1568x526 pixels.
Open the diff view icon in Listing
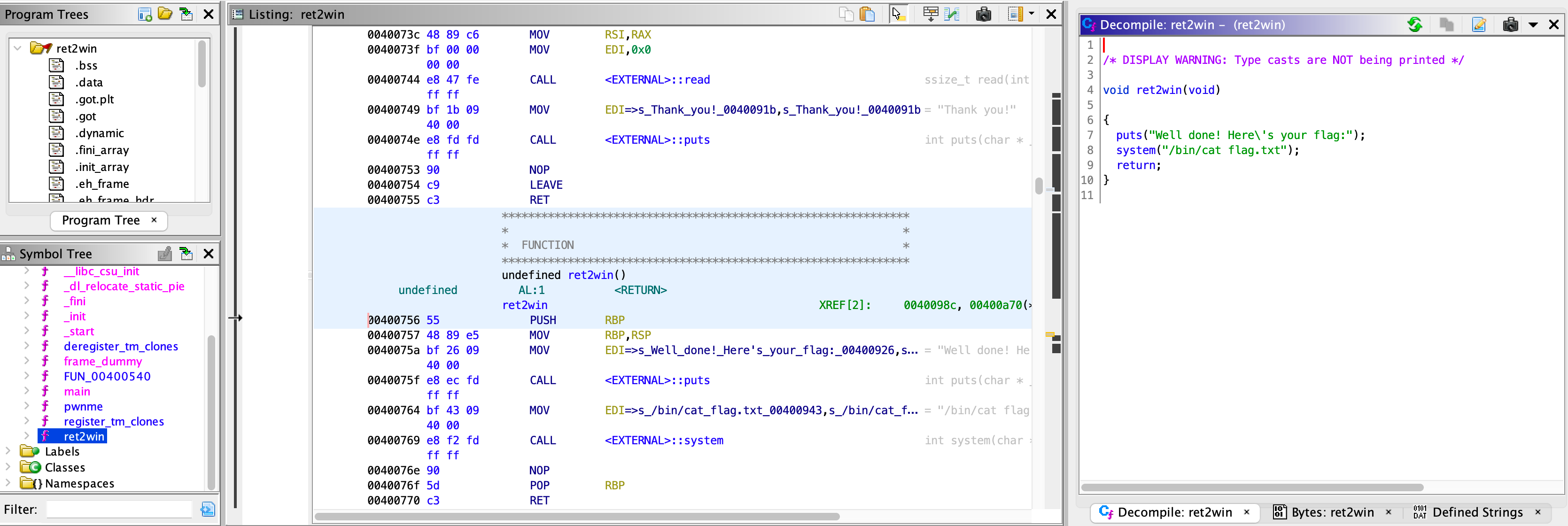pos(951,14)
